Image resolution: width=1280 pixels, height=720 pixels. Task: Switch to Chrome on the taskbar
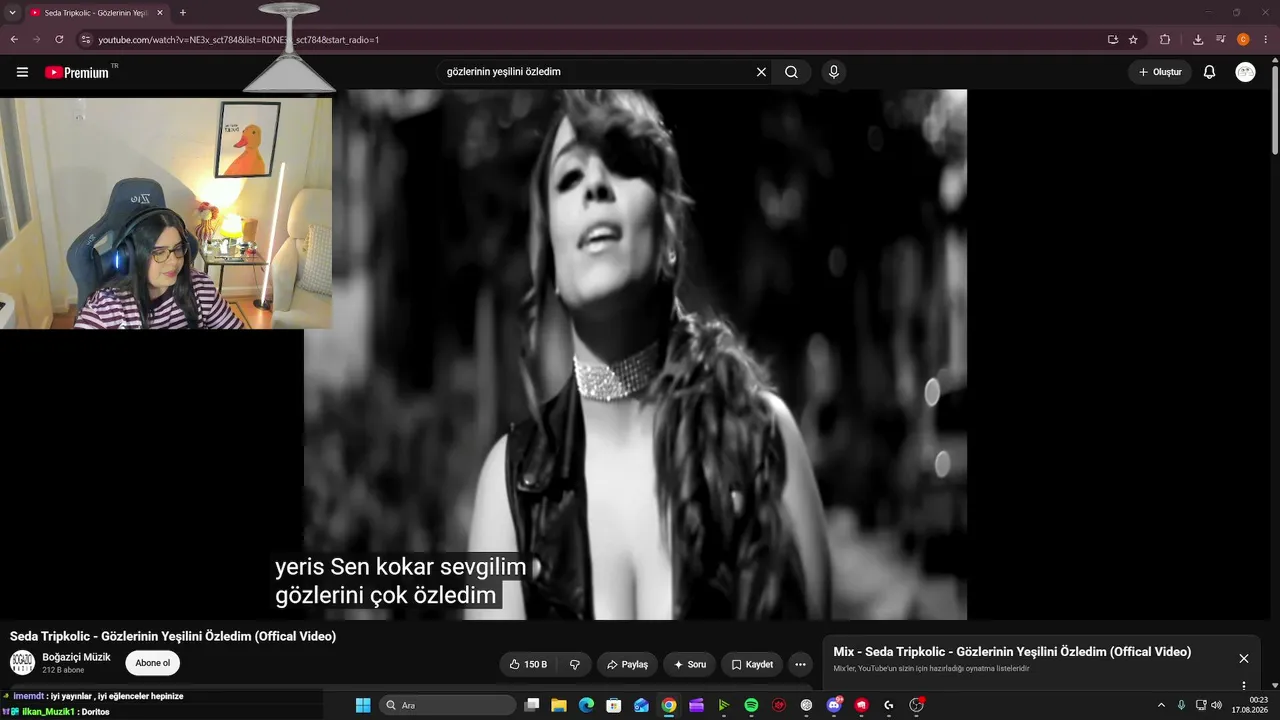(x=669, y=705)
